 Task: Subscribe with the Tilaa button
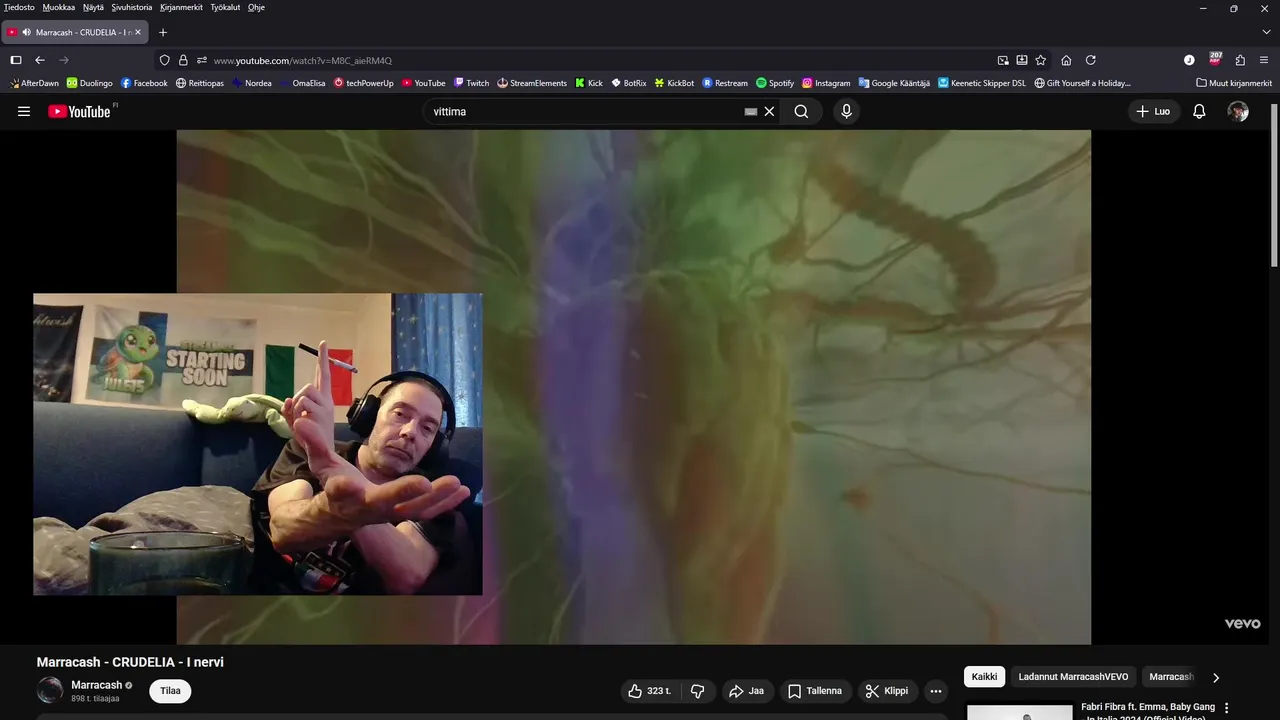pos(171,691)
